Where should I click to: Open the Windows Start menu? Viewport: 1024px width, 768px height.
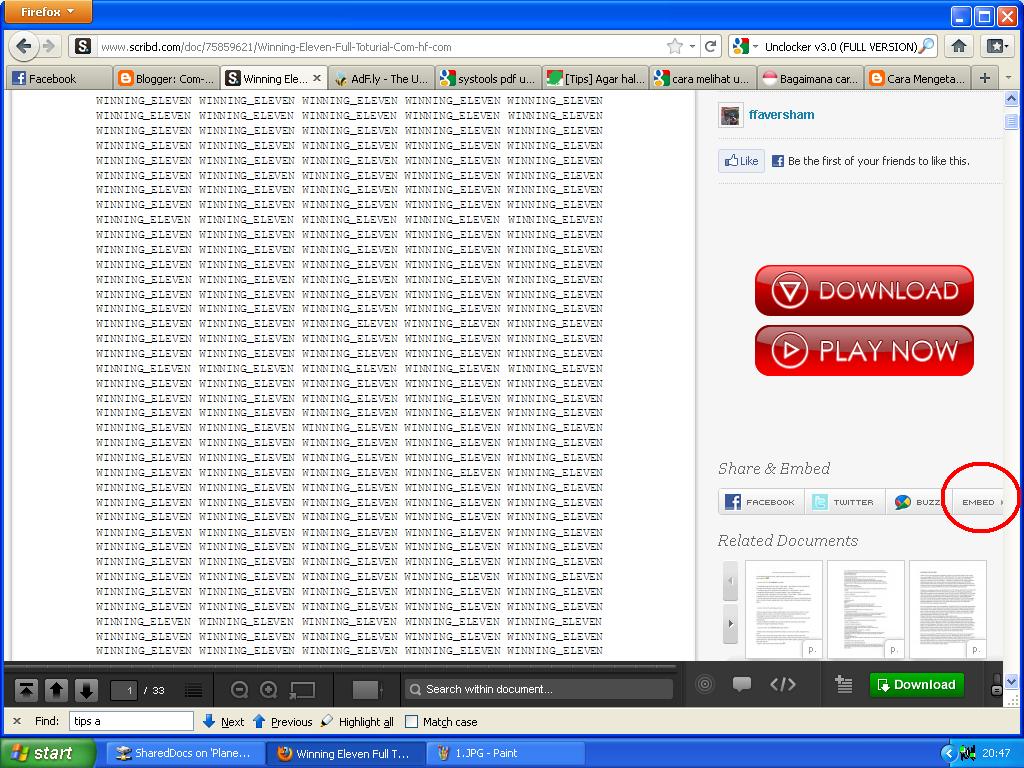(x=47, y=753)
